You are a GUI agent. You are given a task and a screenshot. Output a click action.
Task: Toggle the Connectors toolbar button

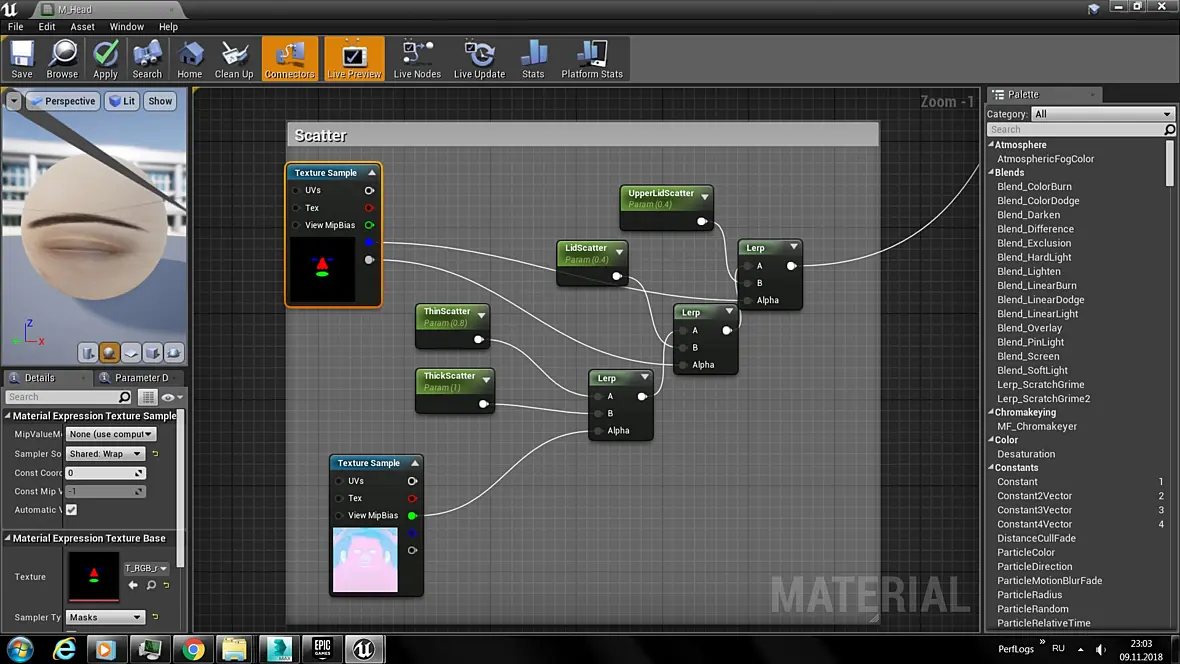[290, 59]
